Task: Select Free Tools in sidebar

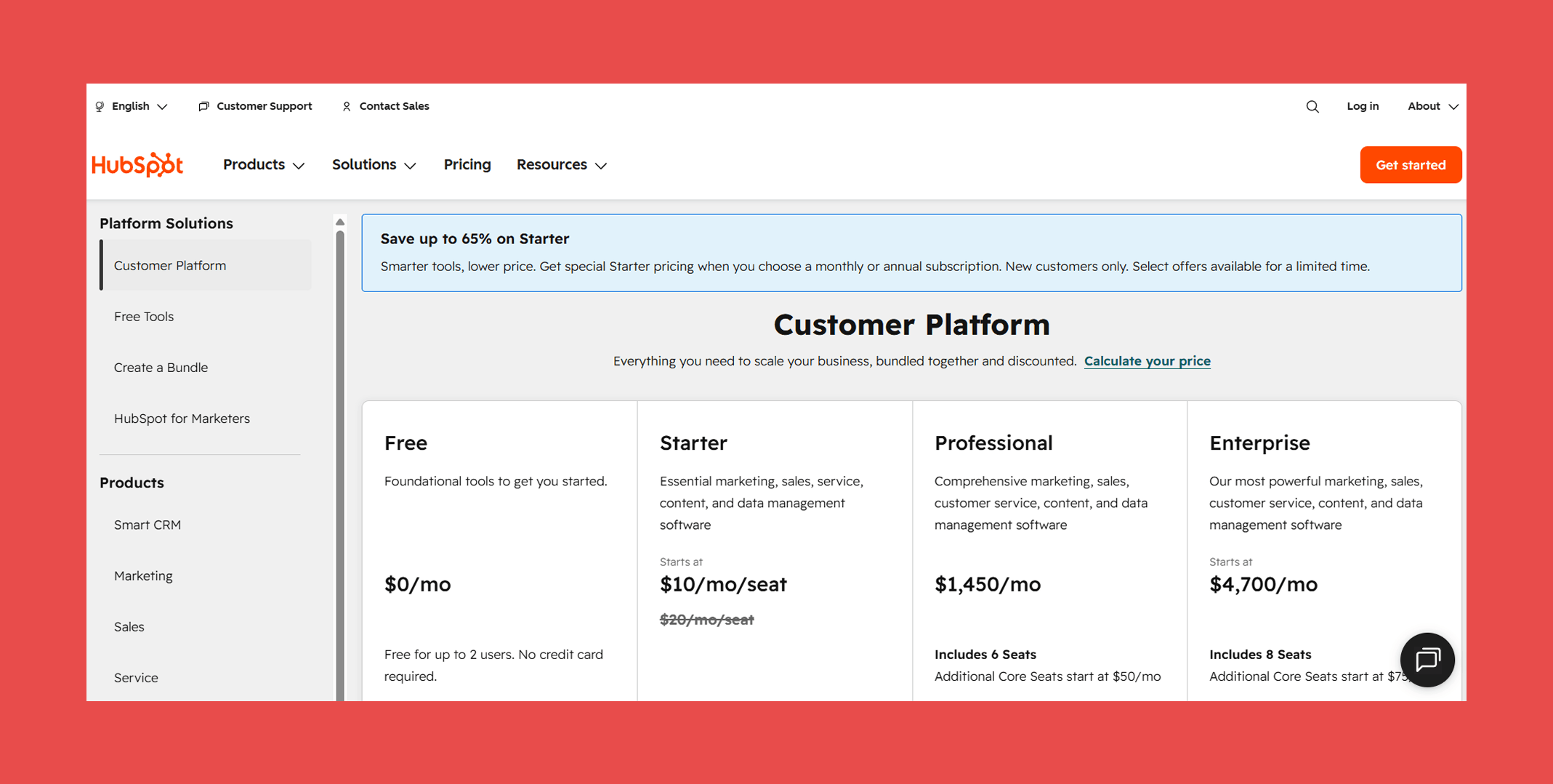Action: click(x=144, y=316)
